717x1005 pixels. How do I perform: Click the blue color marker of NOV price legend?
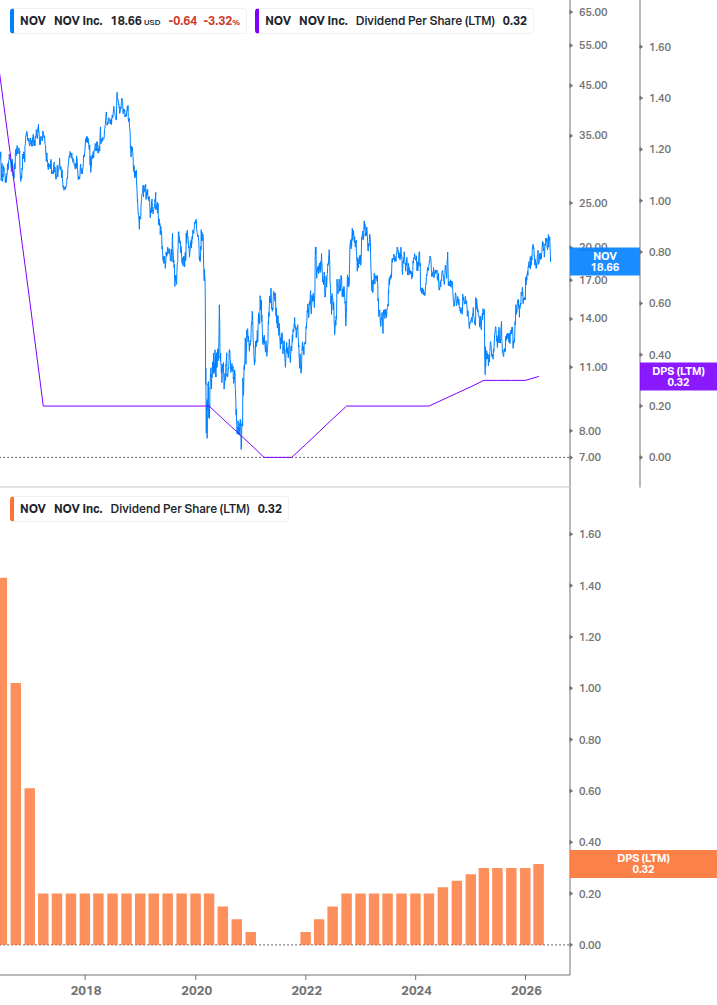coord(12,21)
